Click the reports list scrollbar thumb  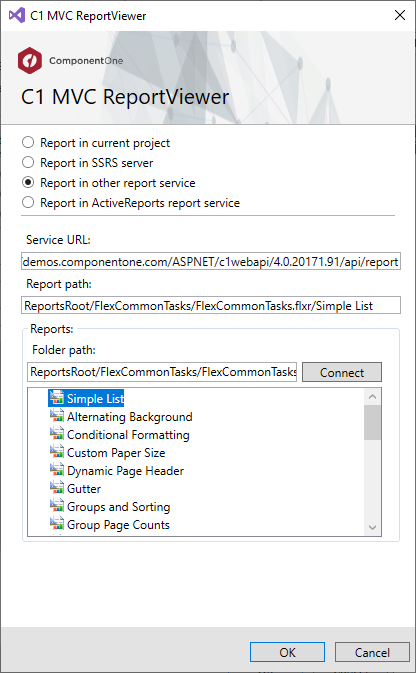372,422
